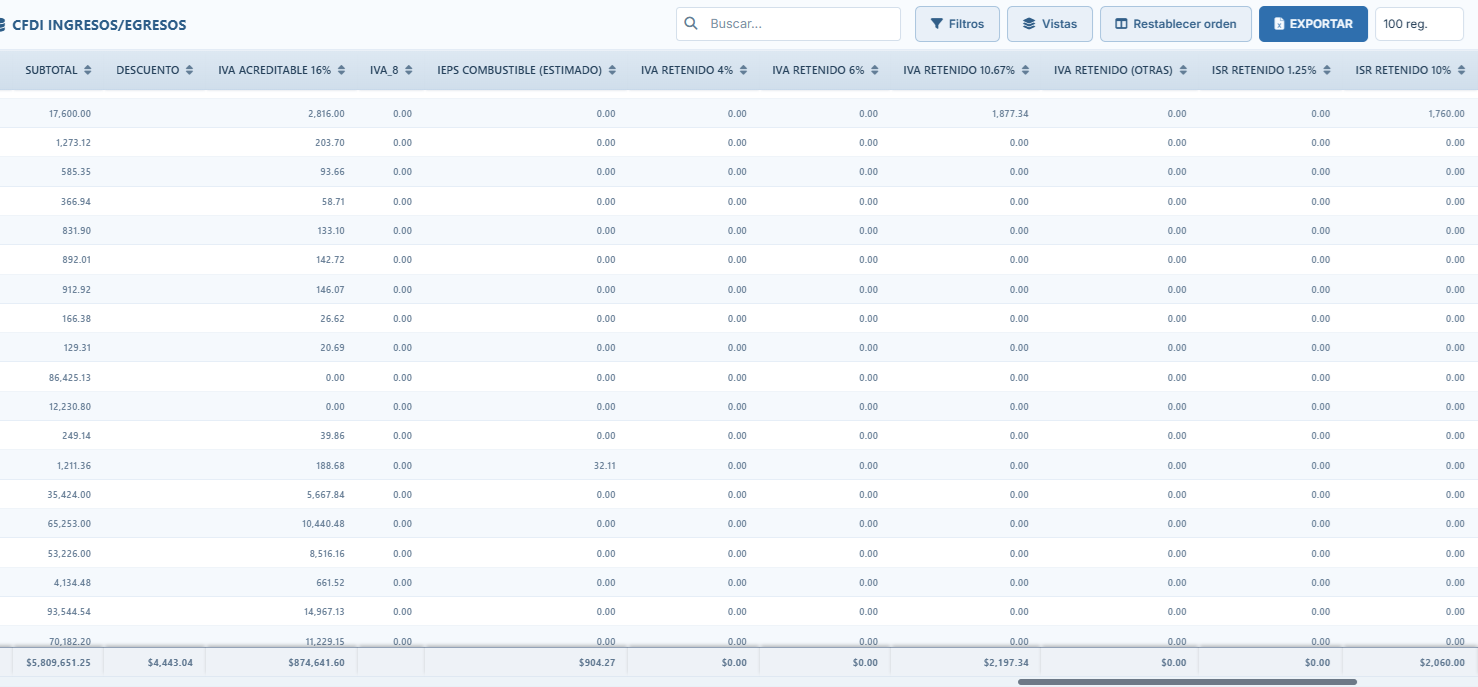Click the ISR RETENIDO 10% header label
This screenshot has width=1478, height=687.
(1403, 70)
